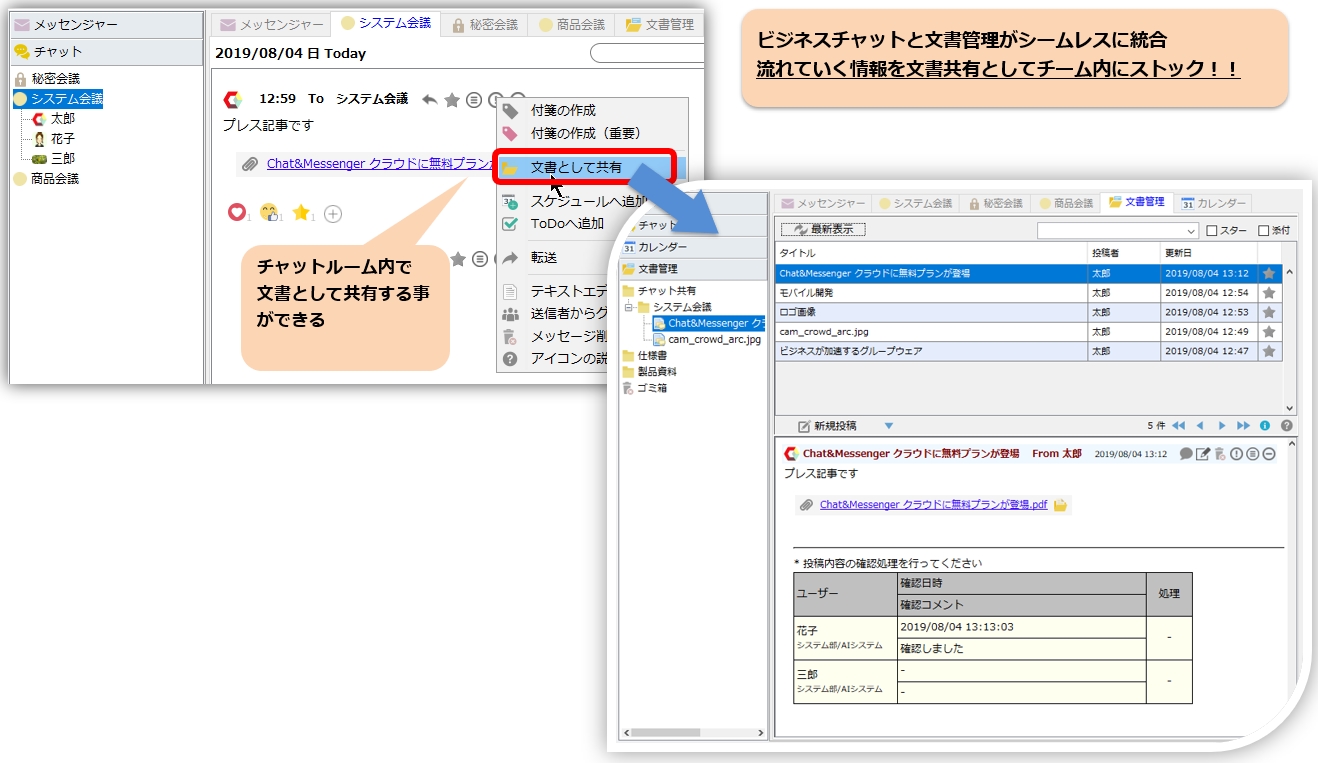Click the collapse minus circle icon in document header
The image size is (1318, 763).
pos(1269,454)
